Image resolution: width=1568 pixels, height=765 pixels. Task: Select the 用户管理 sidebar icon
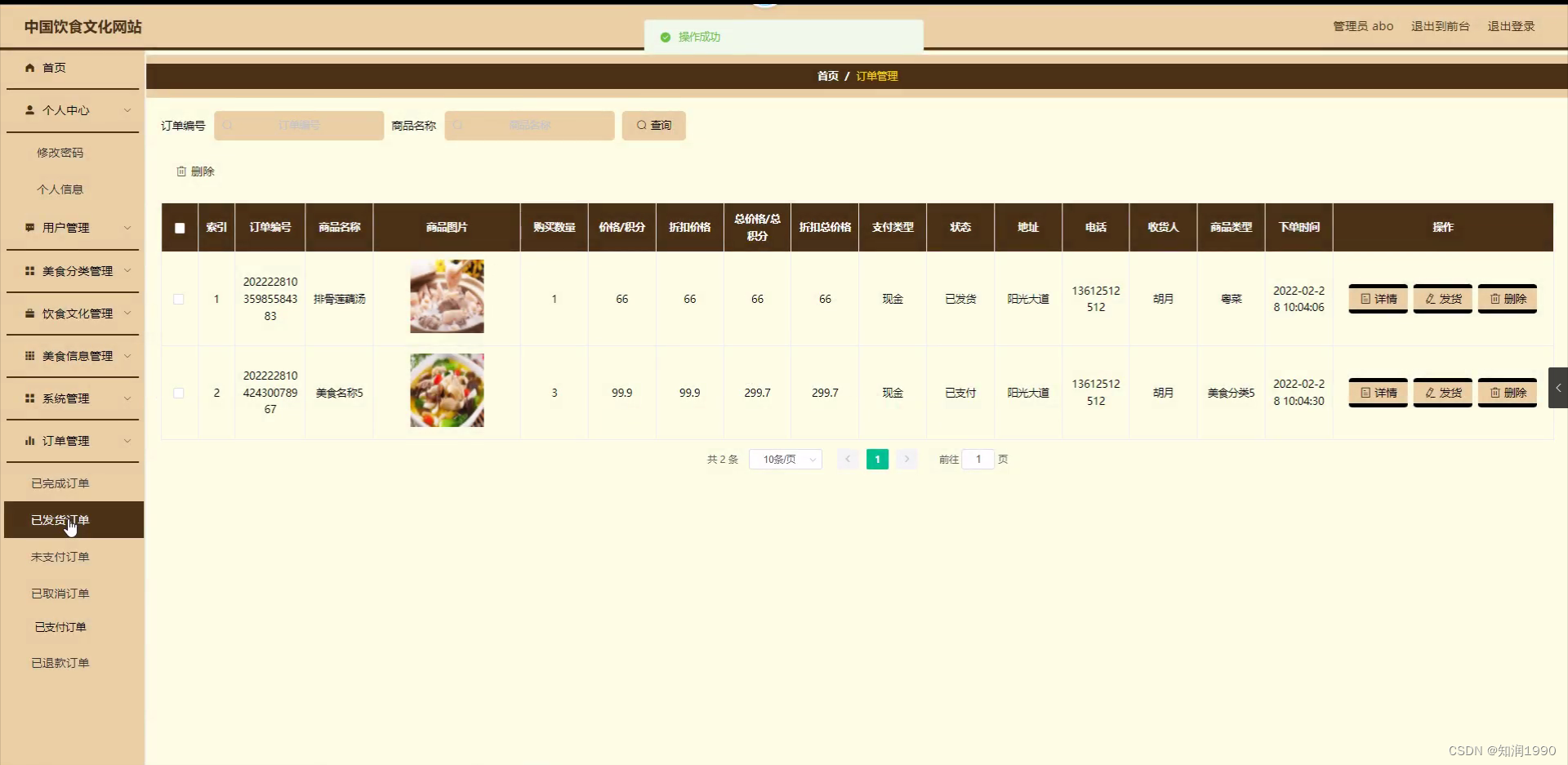coord(30,228)
